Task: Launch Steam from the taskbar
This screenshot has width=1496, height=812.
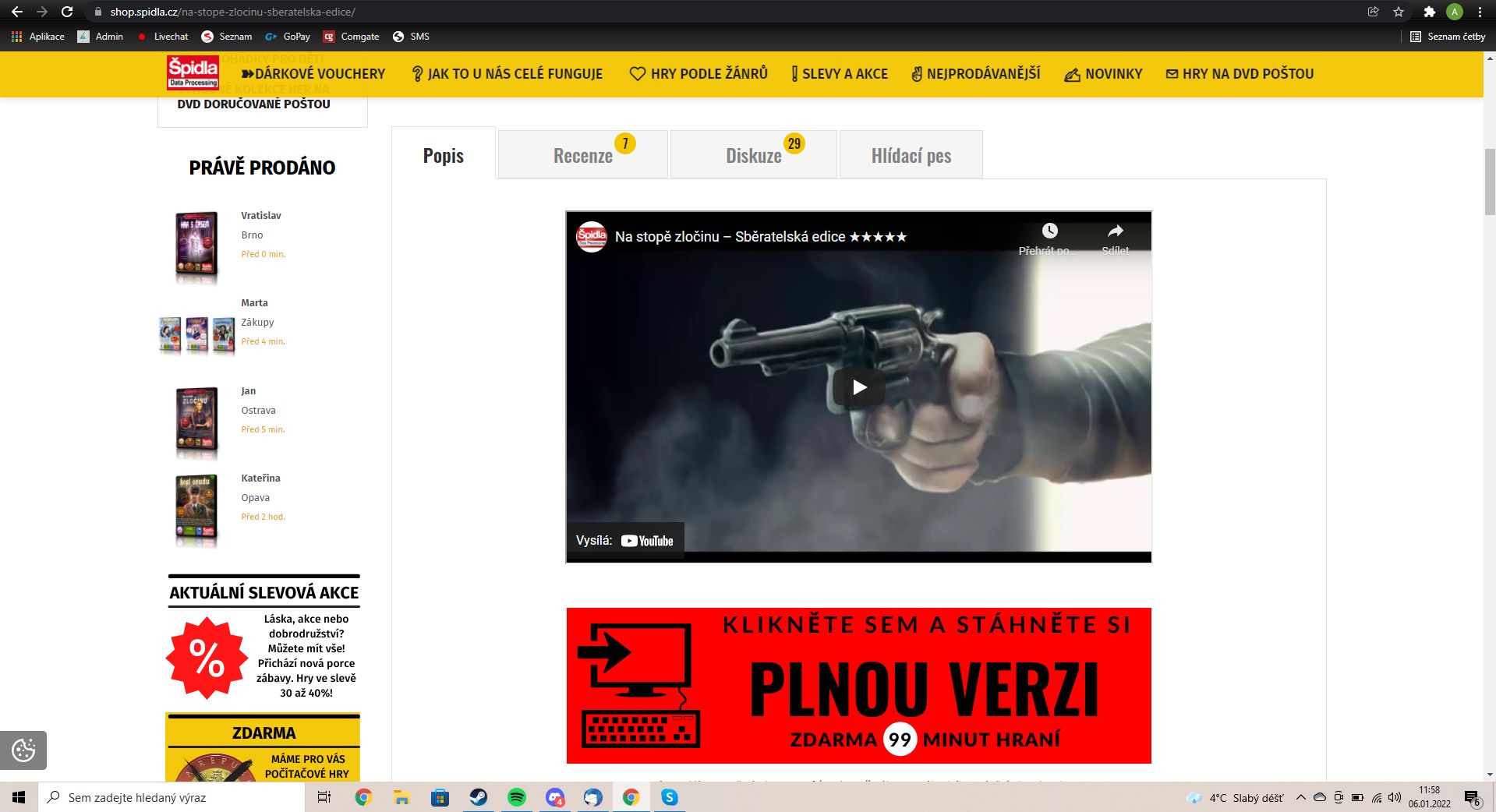Action: [478, 797]
